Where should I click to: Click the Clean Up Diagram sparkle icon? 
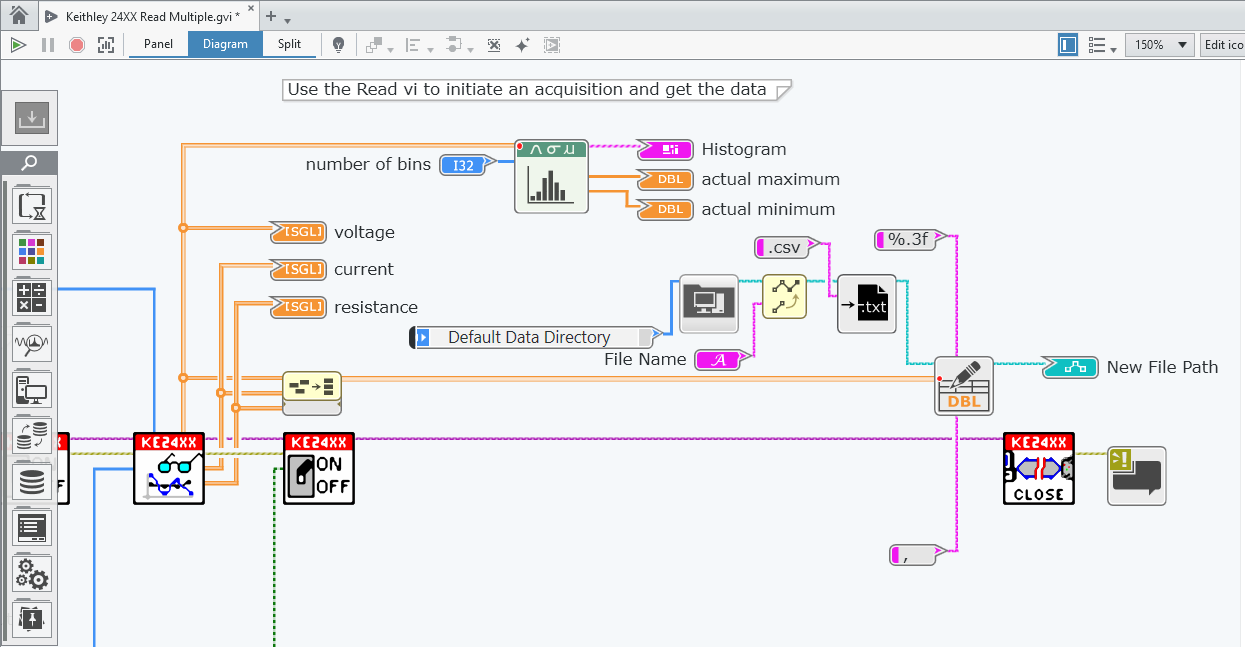click(x=522, y=45)
